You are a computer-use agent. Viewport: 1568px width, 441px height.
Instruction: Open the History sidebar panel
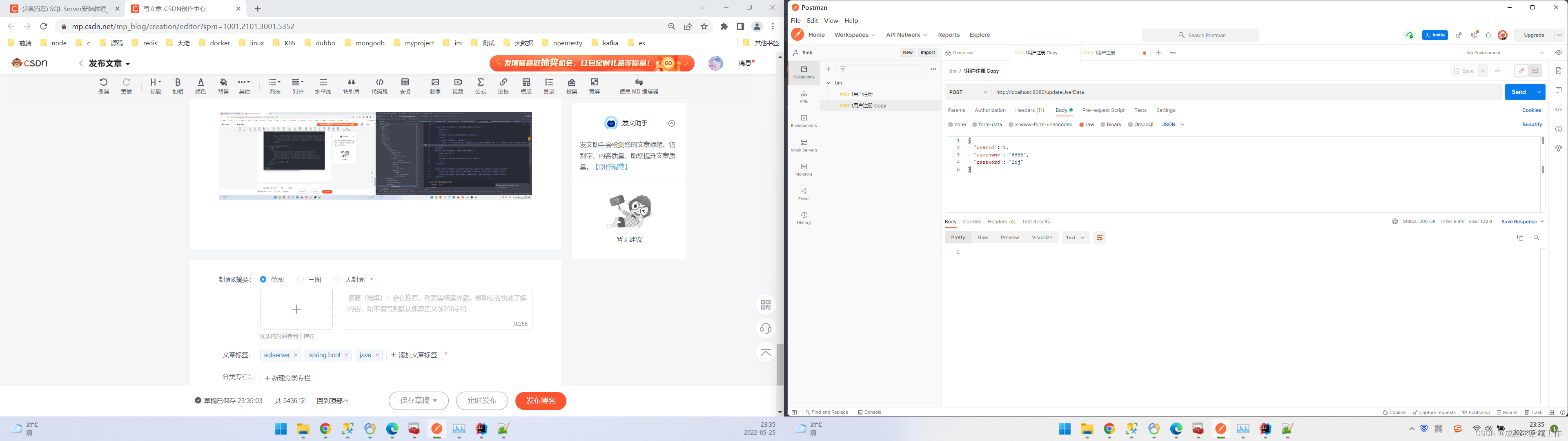804,218
